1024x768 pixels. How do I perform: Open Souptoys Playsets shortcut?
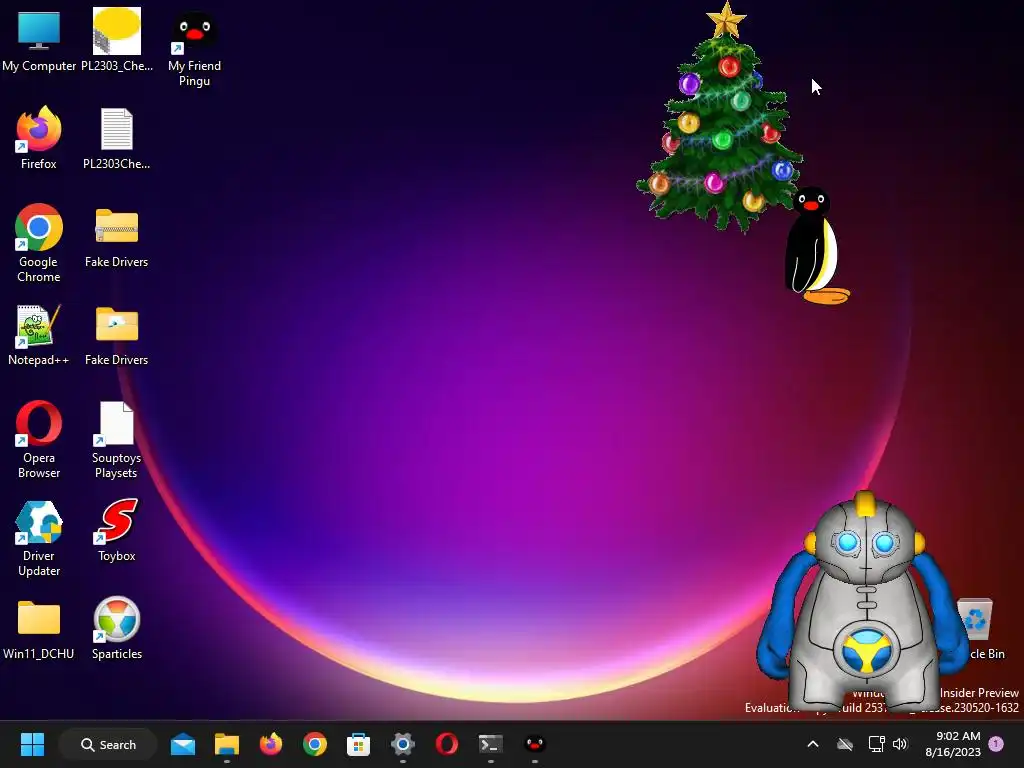click(117, 440)
